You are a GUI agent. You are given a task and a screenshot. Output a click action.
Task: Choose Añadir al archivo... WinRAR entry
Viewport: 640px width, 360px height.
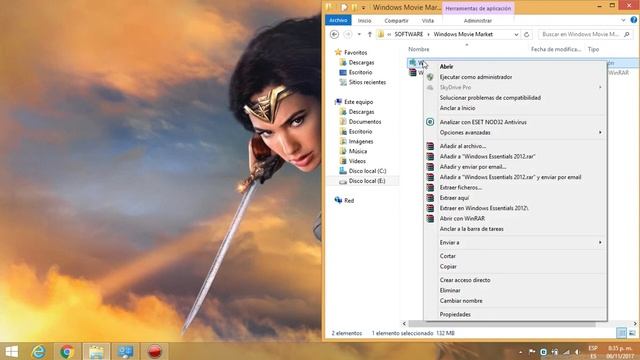click(x=515, y=146)
